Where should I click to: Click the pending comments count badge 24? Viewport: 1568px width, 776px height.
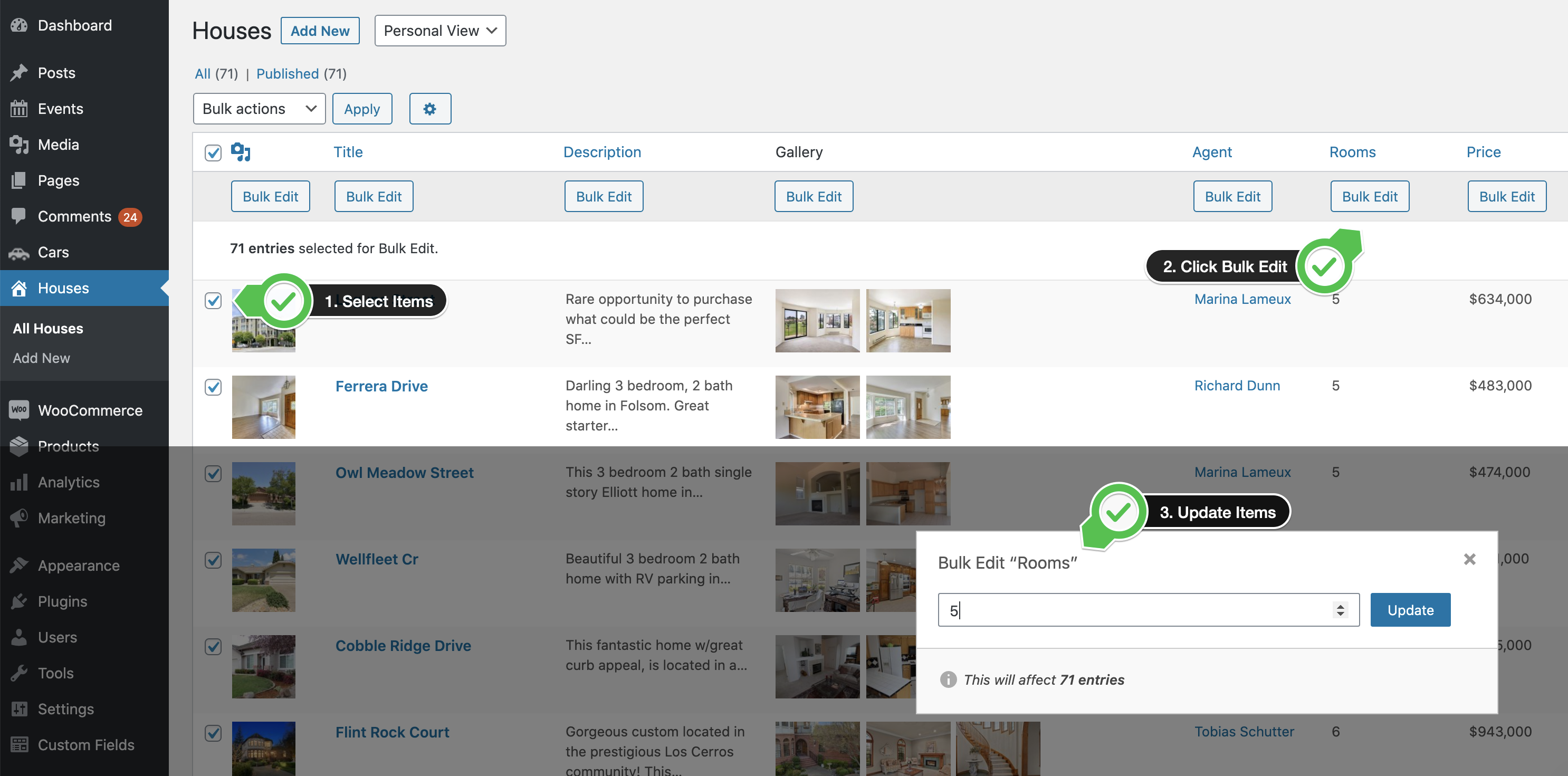pyautogui.click(x=130, y=217)
